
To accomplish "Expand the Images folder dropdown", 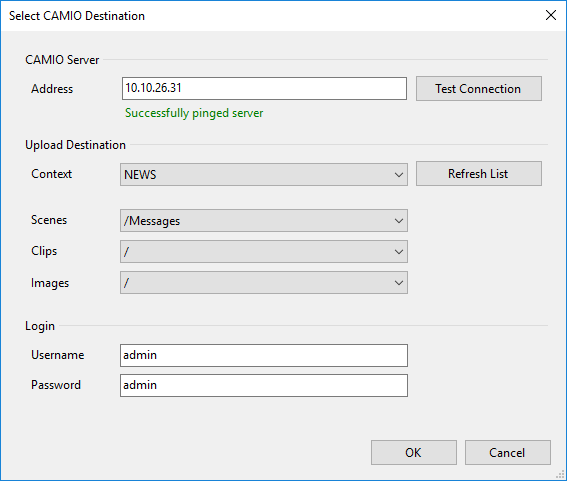I will point(264,283).
